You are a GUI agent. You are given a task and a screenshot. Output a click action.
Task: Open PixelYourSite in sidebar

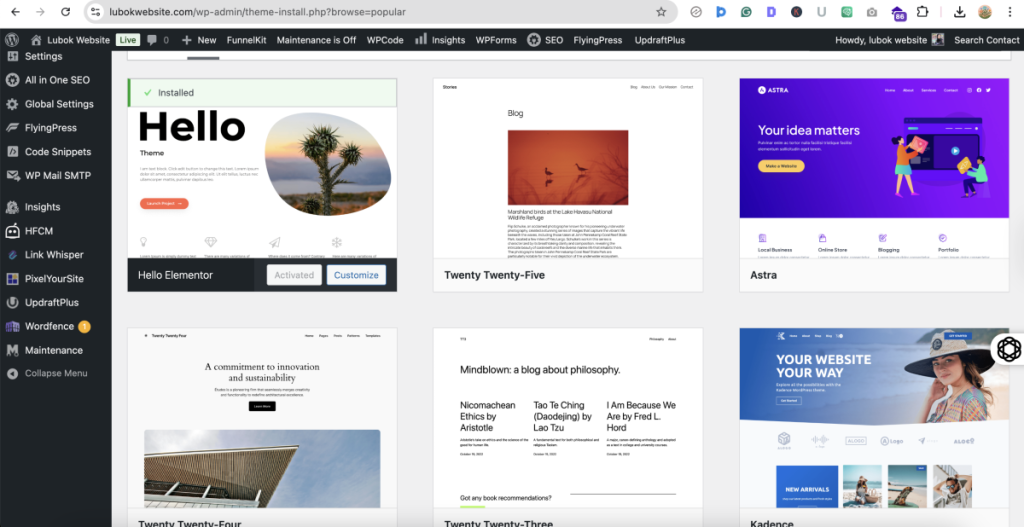point(56,278)
